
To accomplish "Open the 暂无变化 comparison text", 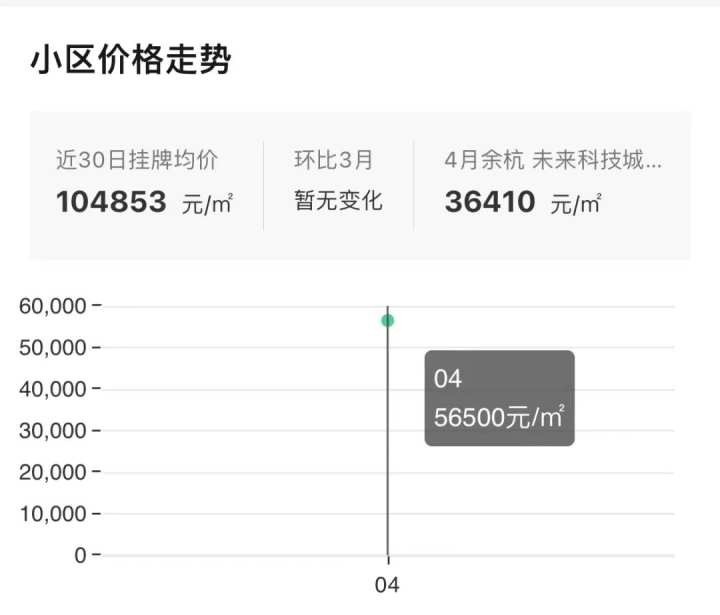I will click(x=338, y=201).
